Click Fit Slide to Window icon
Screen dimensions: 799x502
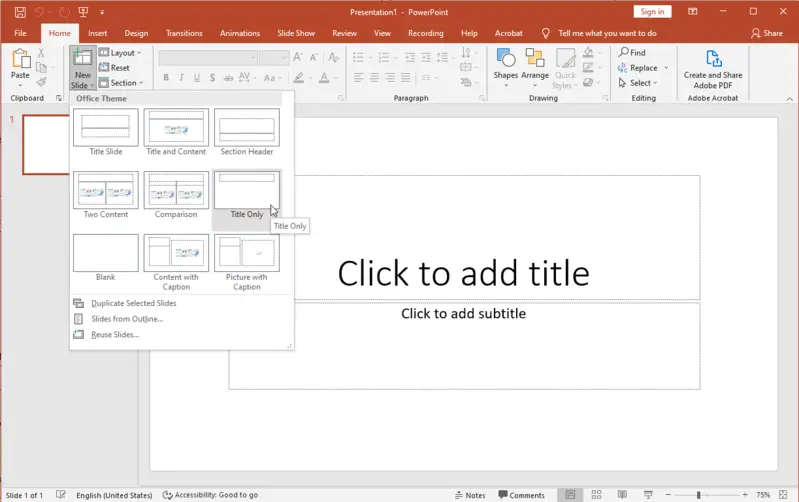click(783, 494)
